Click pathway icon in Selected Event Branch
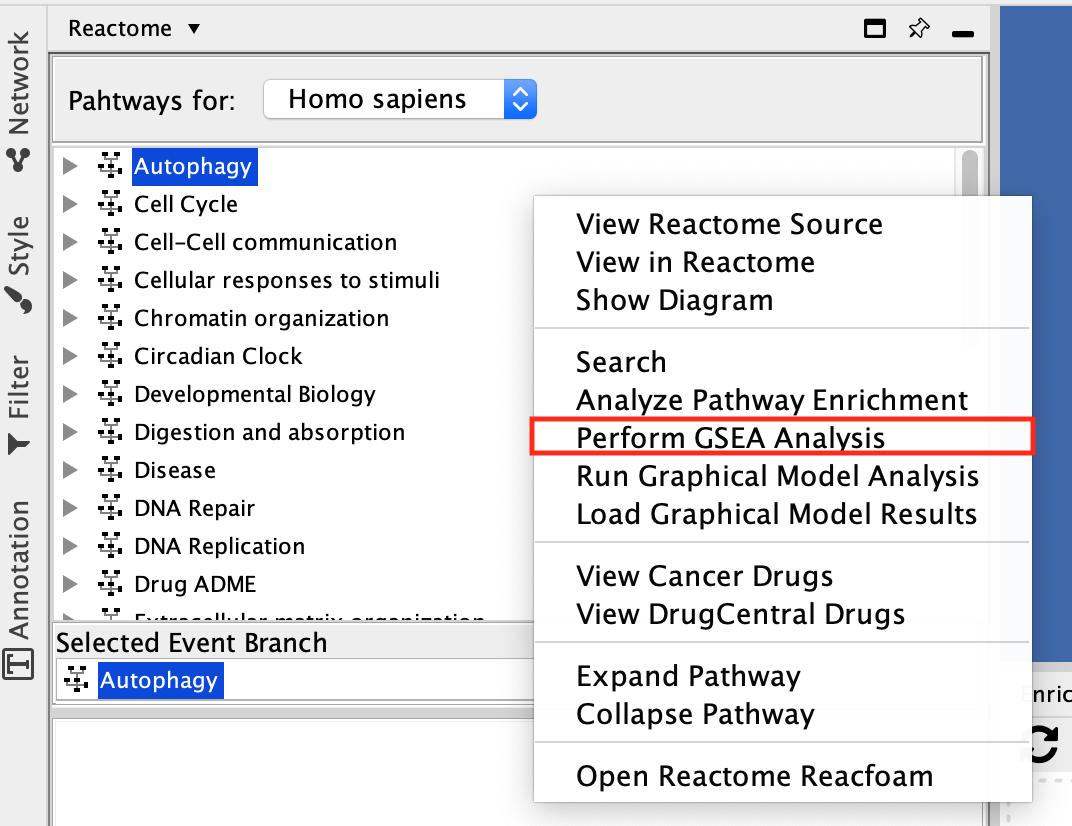This screenshot has height=826, width=1072. (x=76, y=681)
